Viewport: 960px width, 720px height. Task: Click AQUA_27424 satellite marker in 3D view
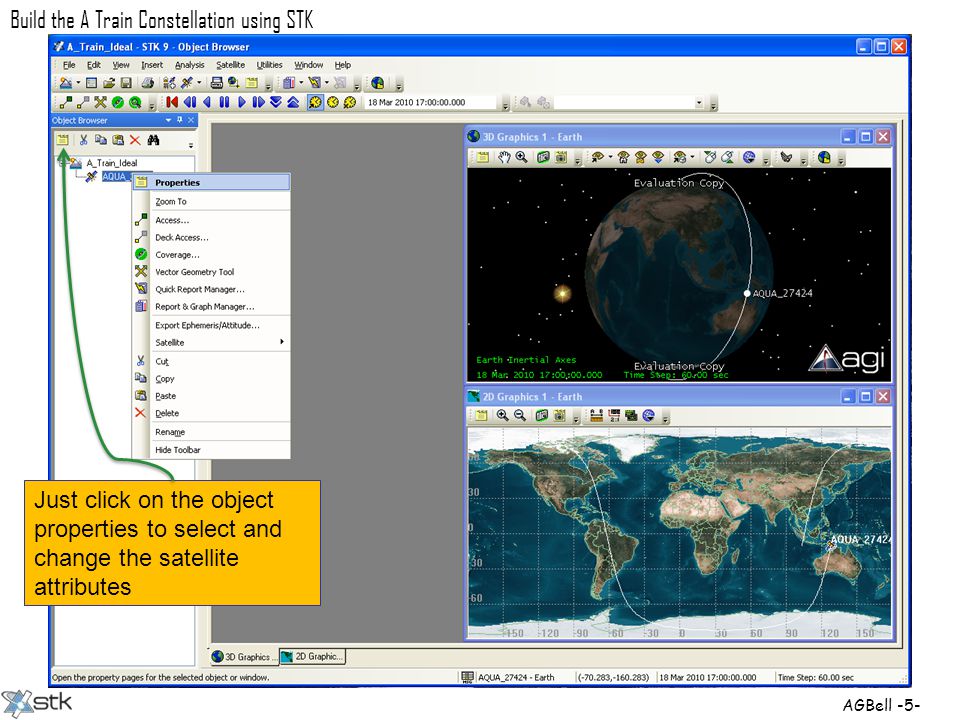pos(747,293)
